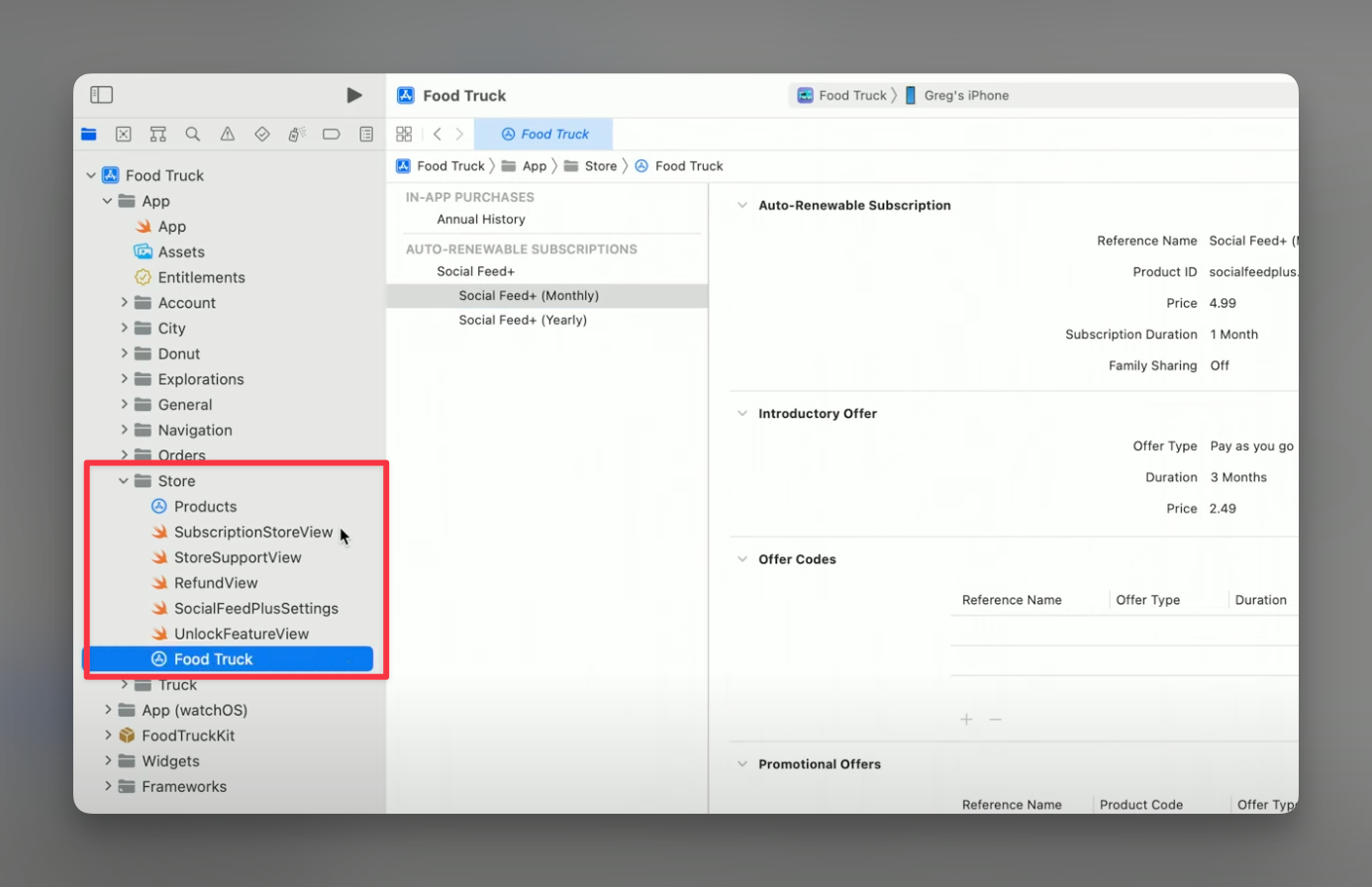Select the Project navigator folder icon
Image resolution: width=1372 pixels, height=887 pixels.
(x=89, y=134)
